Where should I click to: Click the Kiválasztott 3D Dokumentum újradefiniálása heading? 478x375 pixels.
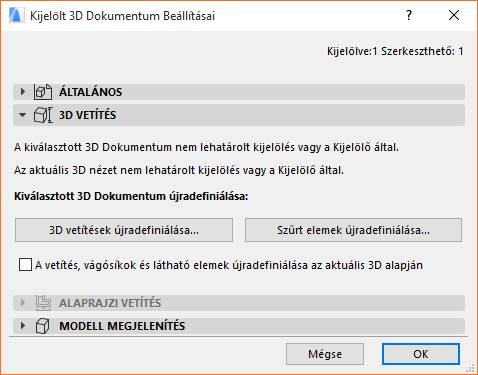(x=131, y=196)
